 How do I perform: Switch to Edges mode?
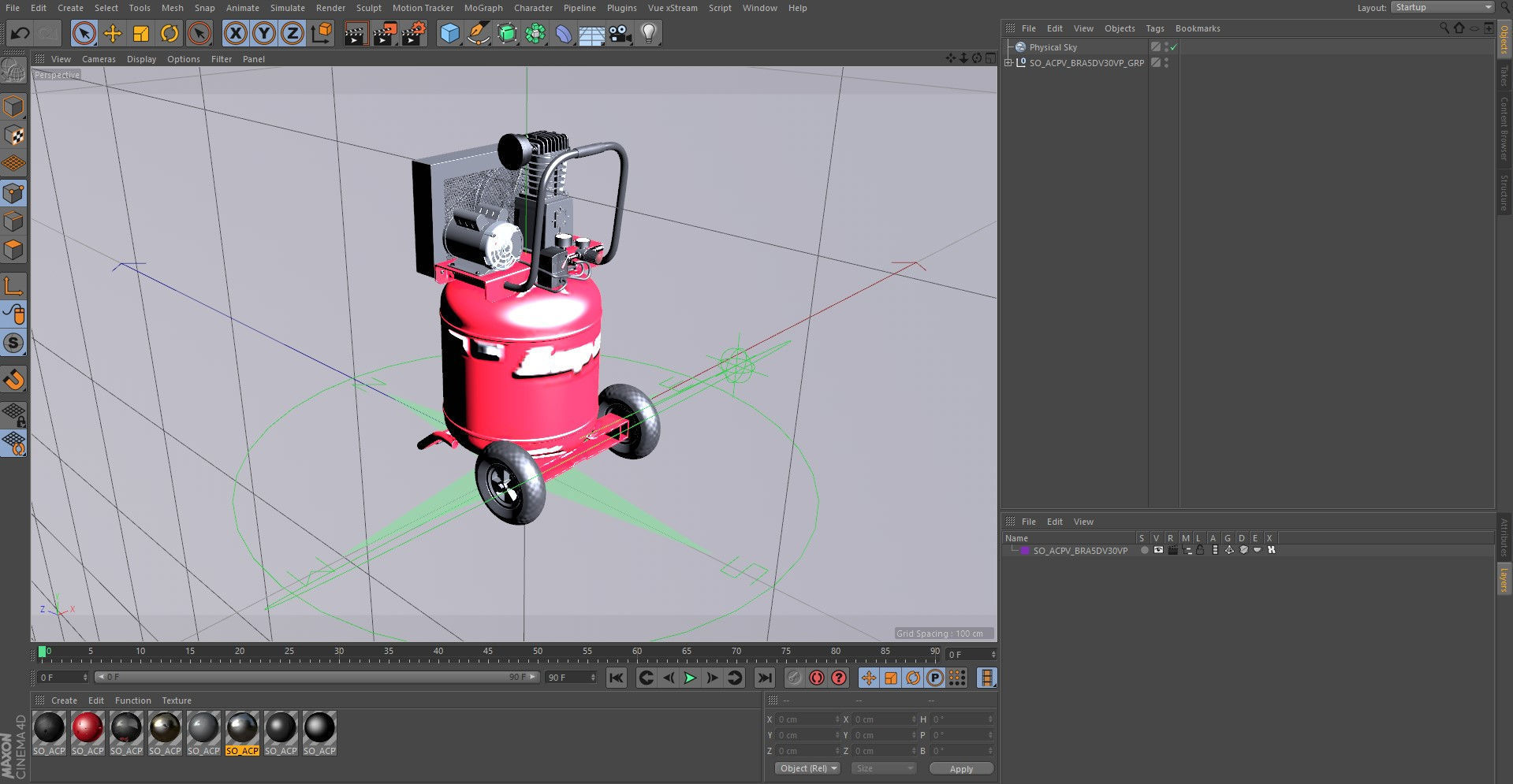coord(13,221)
